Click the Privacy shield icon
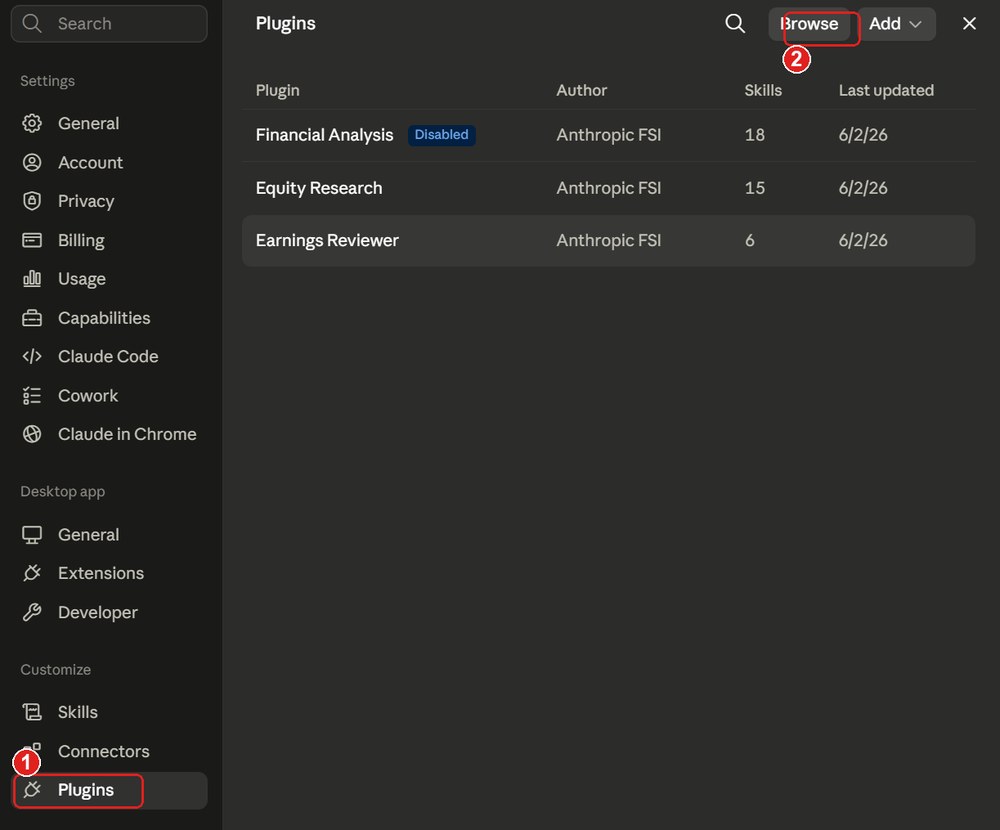Image resolution: width=1000 pixels, height=830 pixels. coord(32,201)
